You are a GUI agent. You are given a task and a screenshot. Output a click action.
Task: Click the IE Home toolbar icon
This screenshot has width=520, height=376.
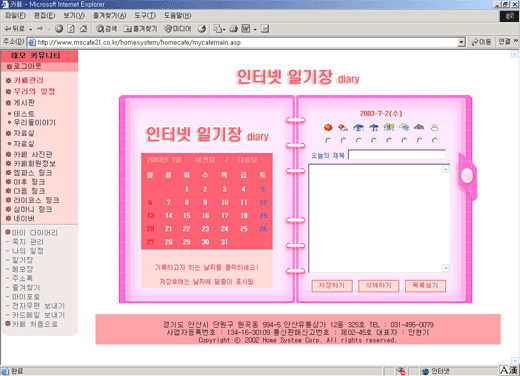[x=83, y=29]
